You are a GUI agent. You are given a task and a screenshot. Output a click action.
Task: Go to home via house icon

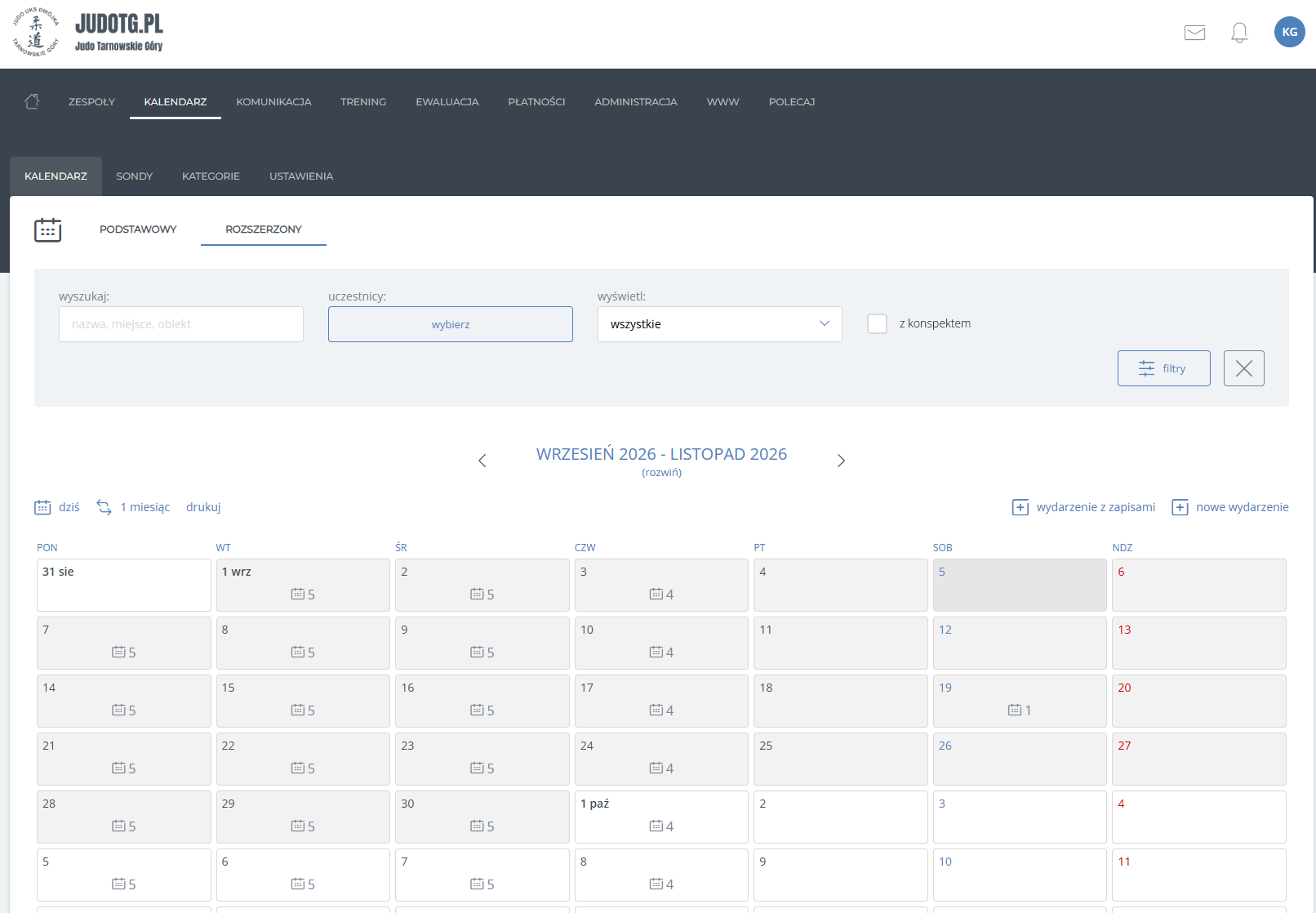(32, 101)
